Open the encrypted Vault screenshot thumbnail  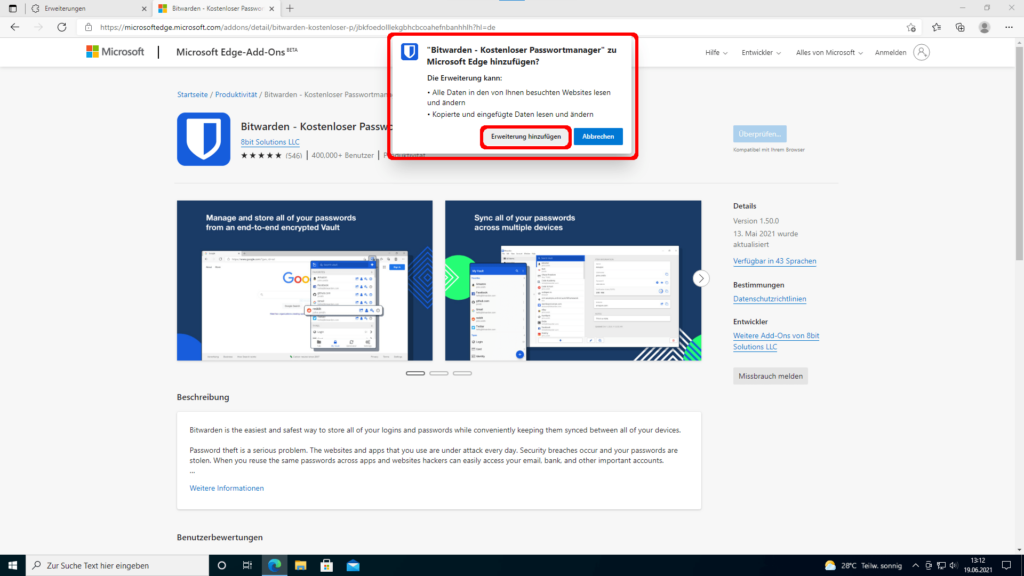pos(304,281)
